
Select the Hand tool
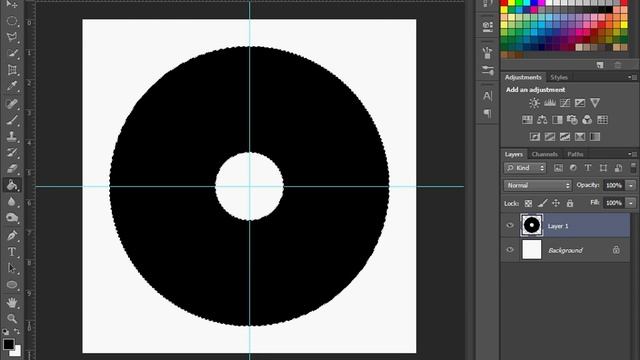12,302
